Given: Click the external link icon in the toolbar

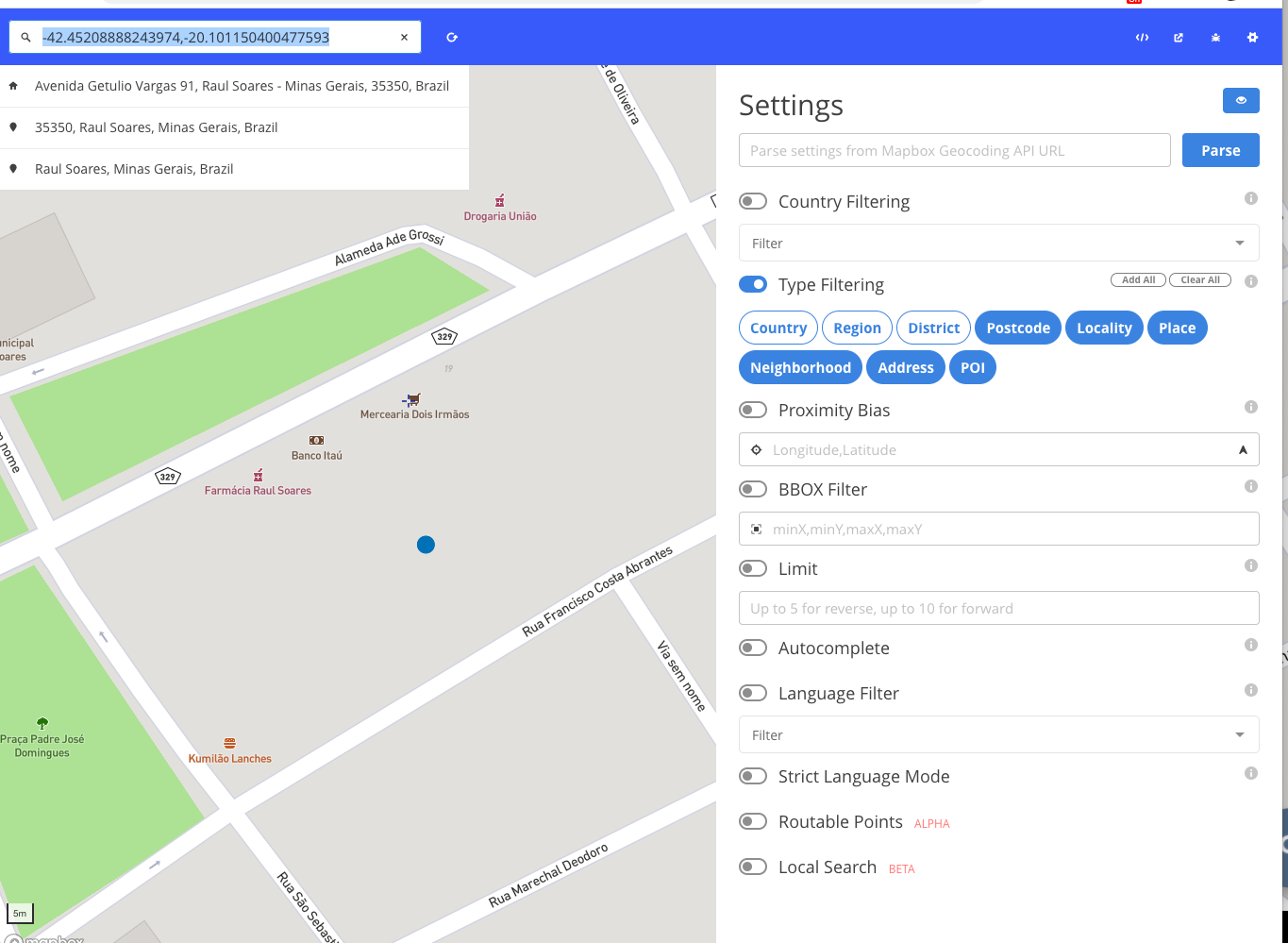Looking at the screenshot, I should pos(1179,37).
